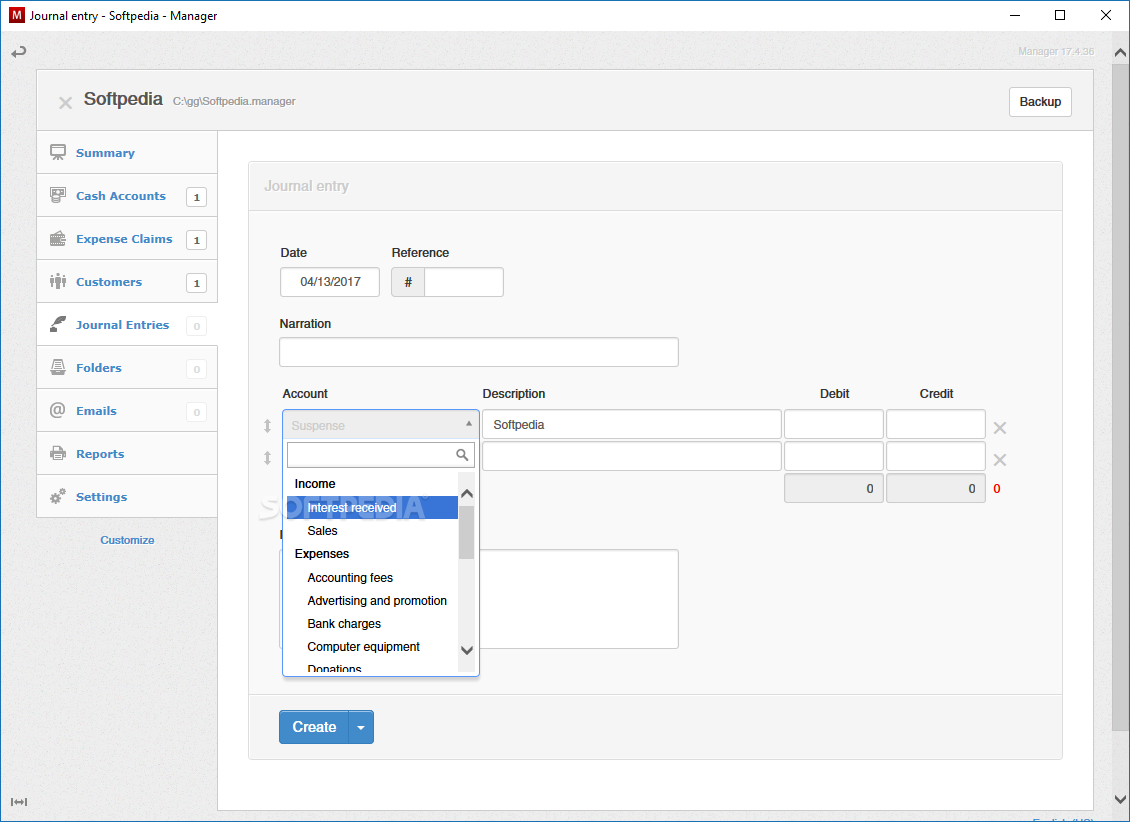
Task: Open the Emails tab
Action: tap(127, 411)
